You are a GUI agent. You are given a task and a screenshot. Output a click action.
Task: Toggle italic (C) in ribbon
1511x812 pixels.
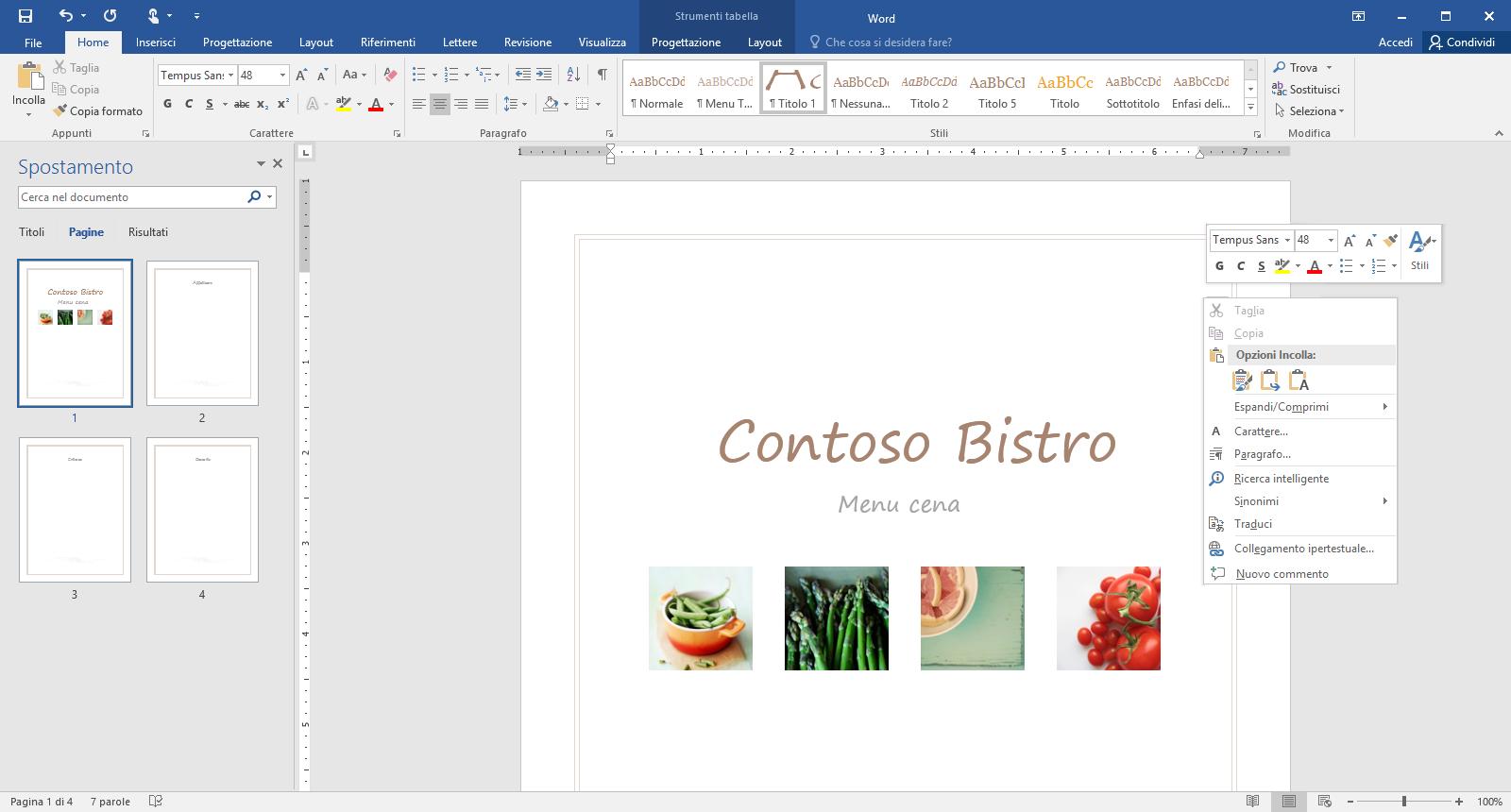click(x=189, y=104)
